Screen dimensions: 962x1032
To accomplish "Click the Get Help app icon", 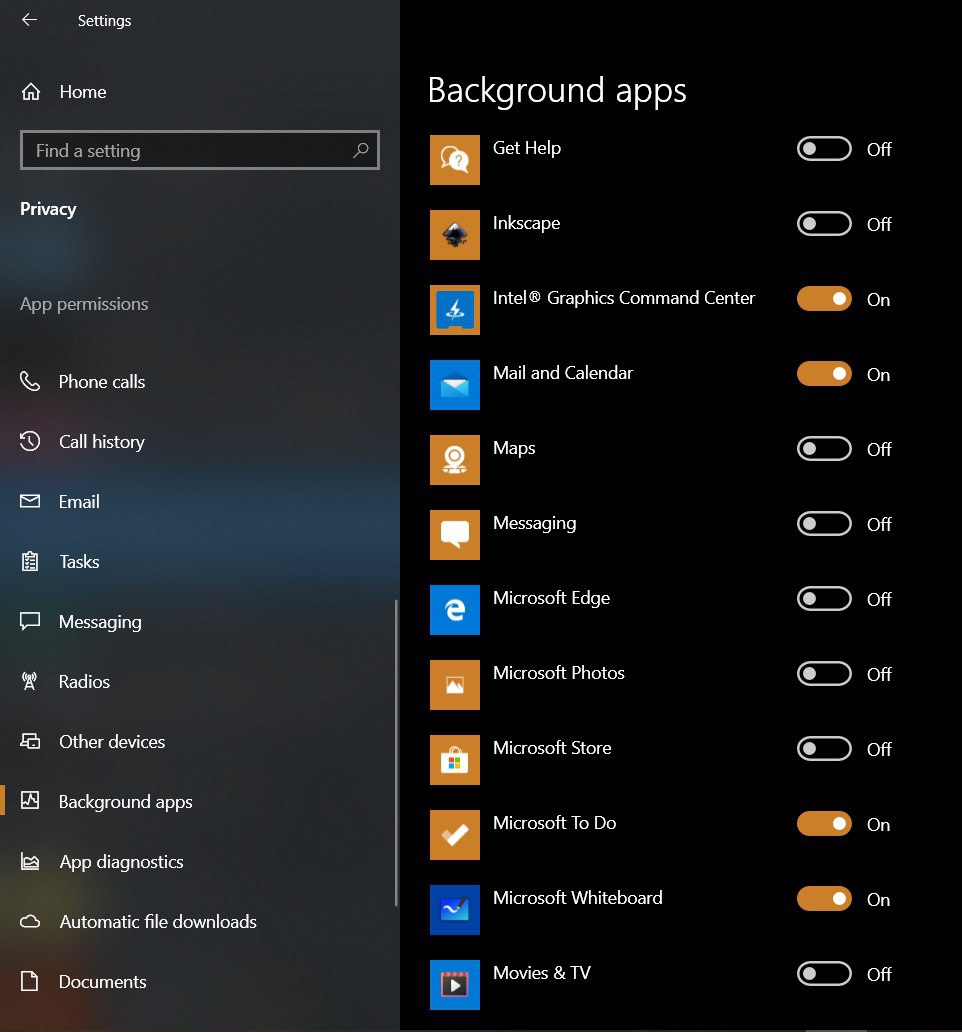I will (x=455, y=160).
